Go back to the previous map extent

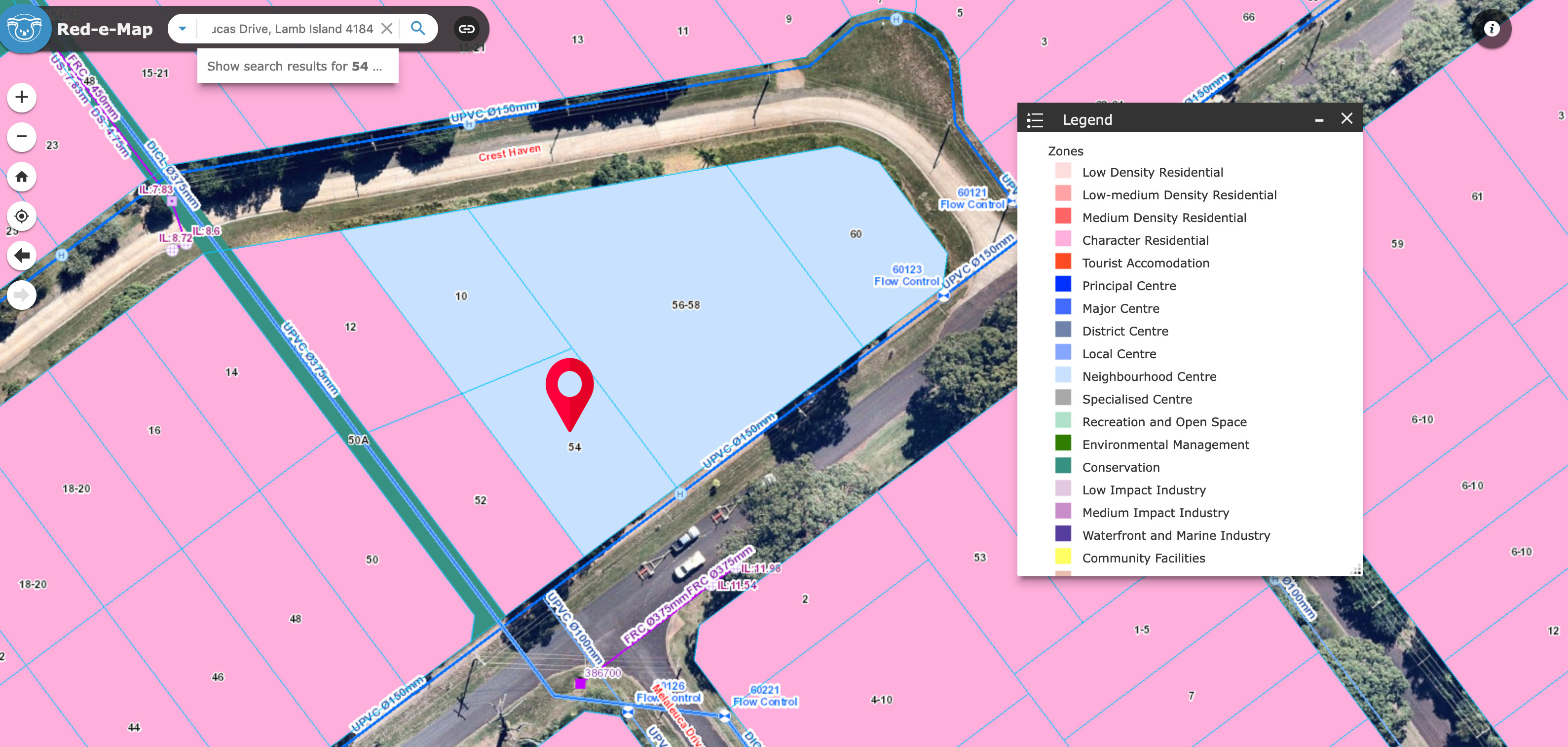(x=22, y=256)
